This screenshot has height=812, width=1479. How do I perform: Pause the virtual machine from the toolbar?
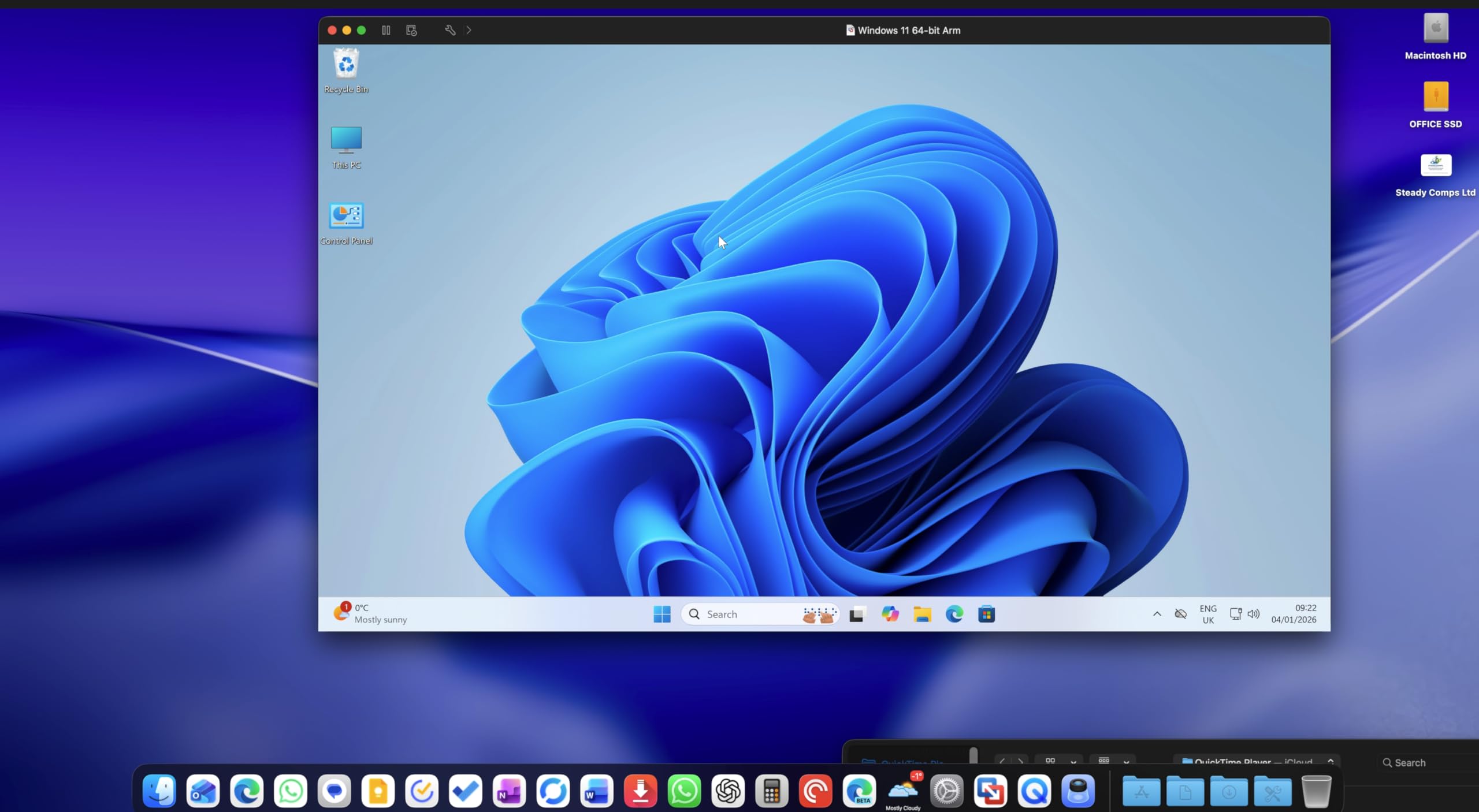(x=386, y=30)
